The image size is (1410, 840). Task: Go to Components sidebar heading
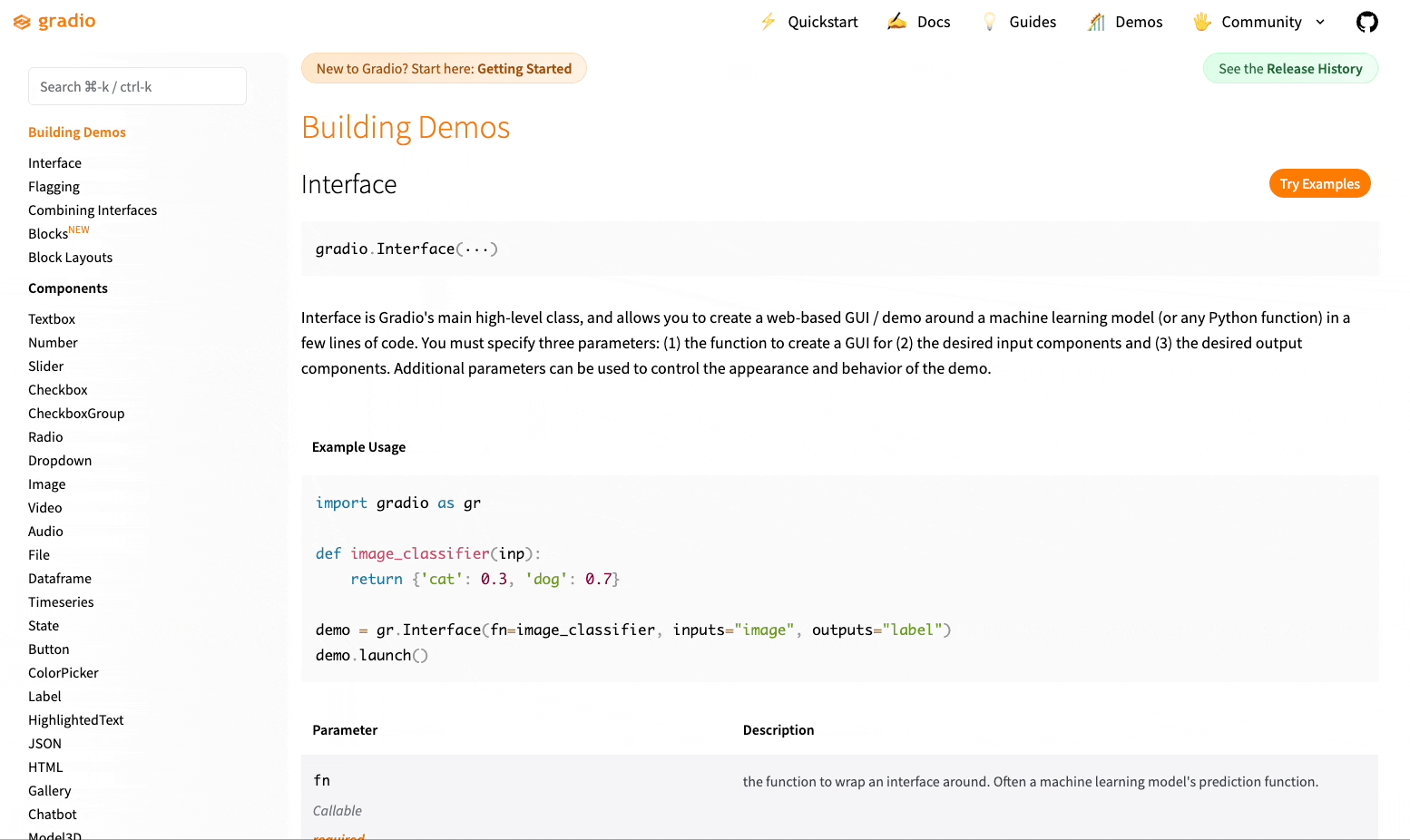pyautogui.click(x=68, y=288)
